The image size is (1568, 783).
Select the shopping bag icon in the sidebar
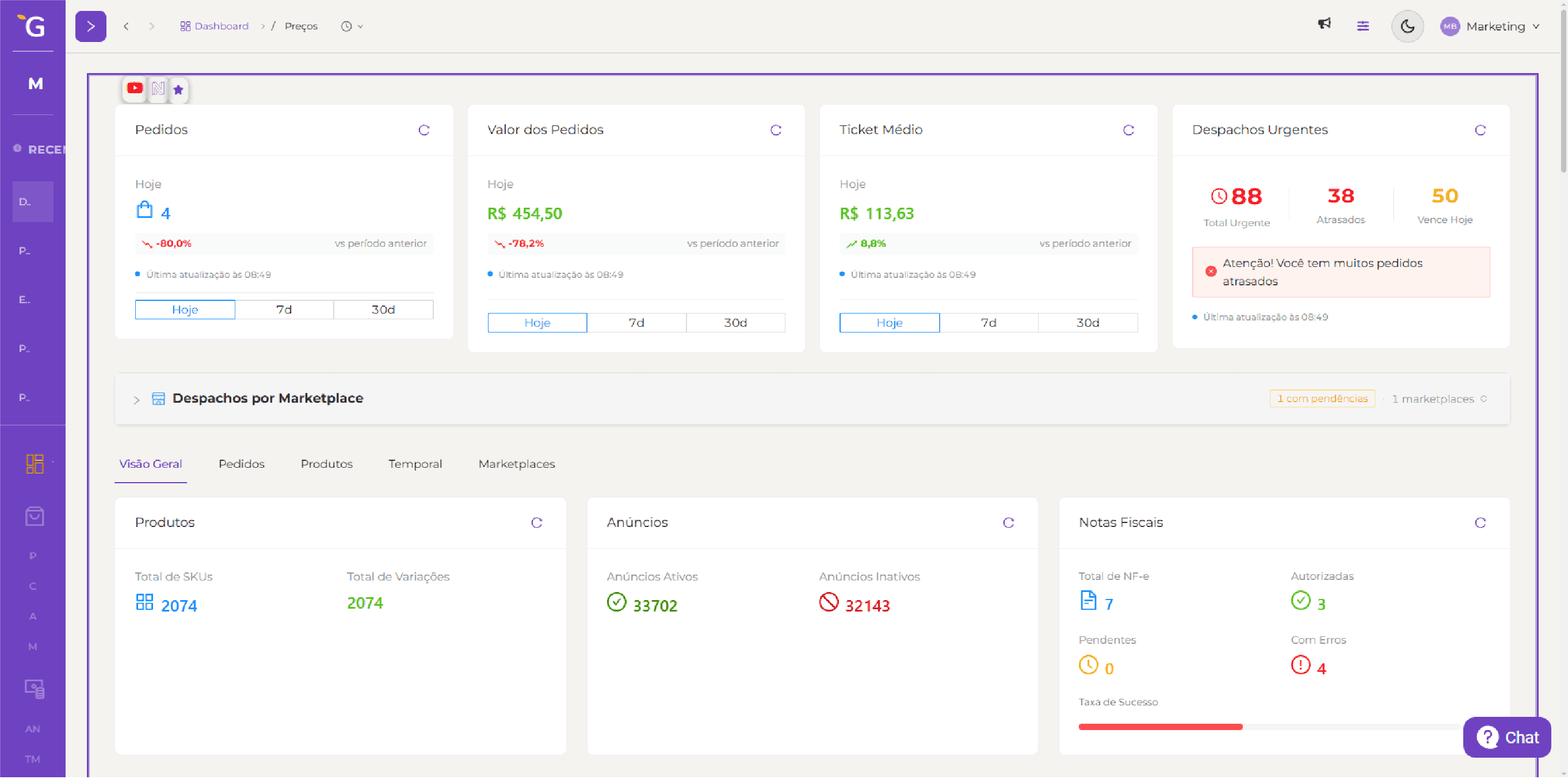[33, 515]
